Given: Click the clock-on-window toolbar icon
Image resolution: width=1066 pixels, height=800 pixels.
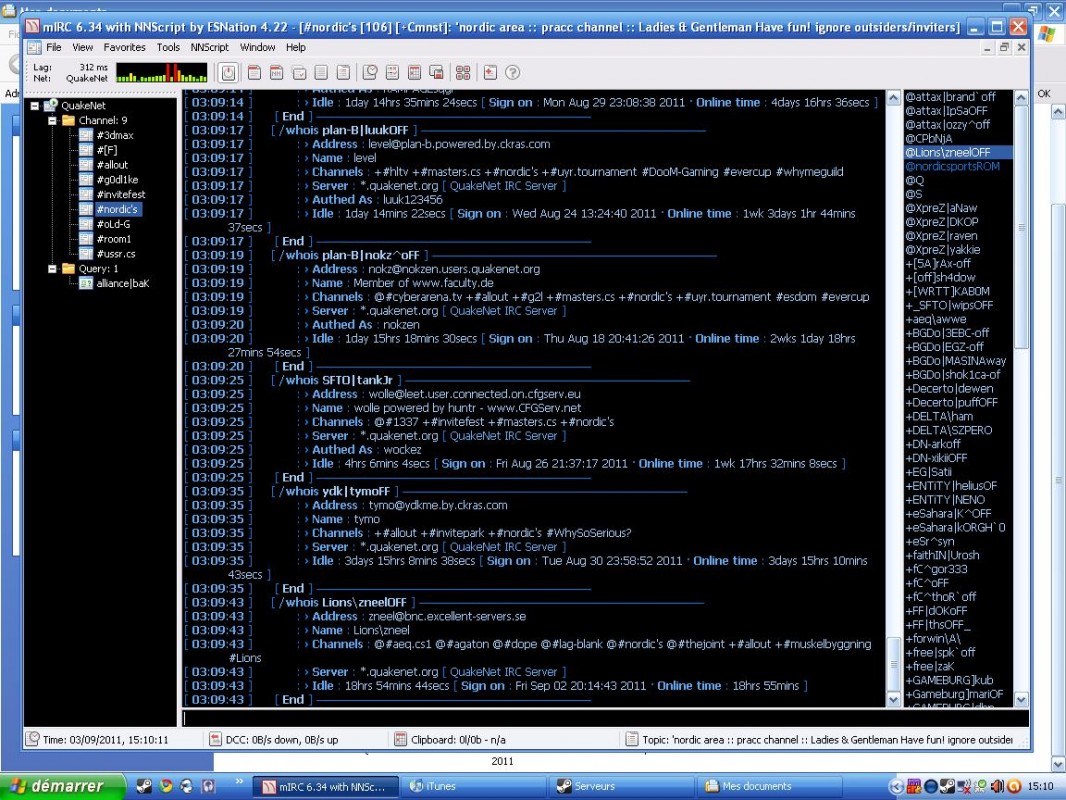Looking at the screenshot, I should point(370,72).
